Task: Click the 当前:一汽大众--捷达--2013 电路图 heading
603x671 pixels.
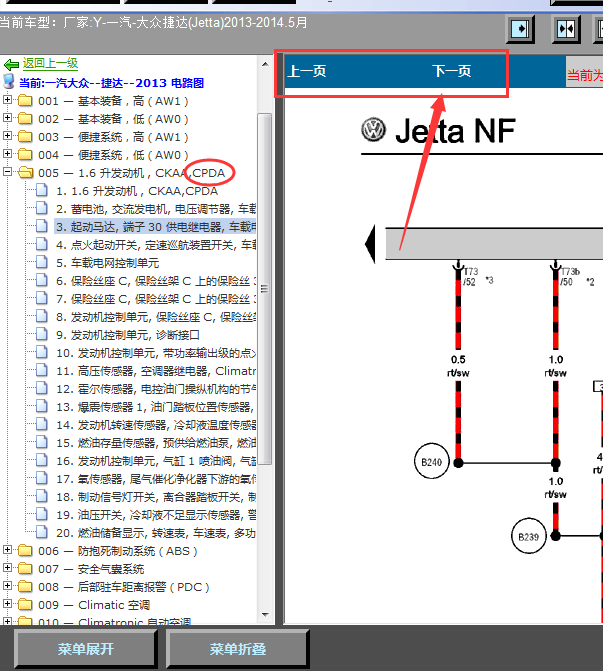Action: (x=111, y=83)
